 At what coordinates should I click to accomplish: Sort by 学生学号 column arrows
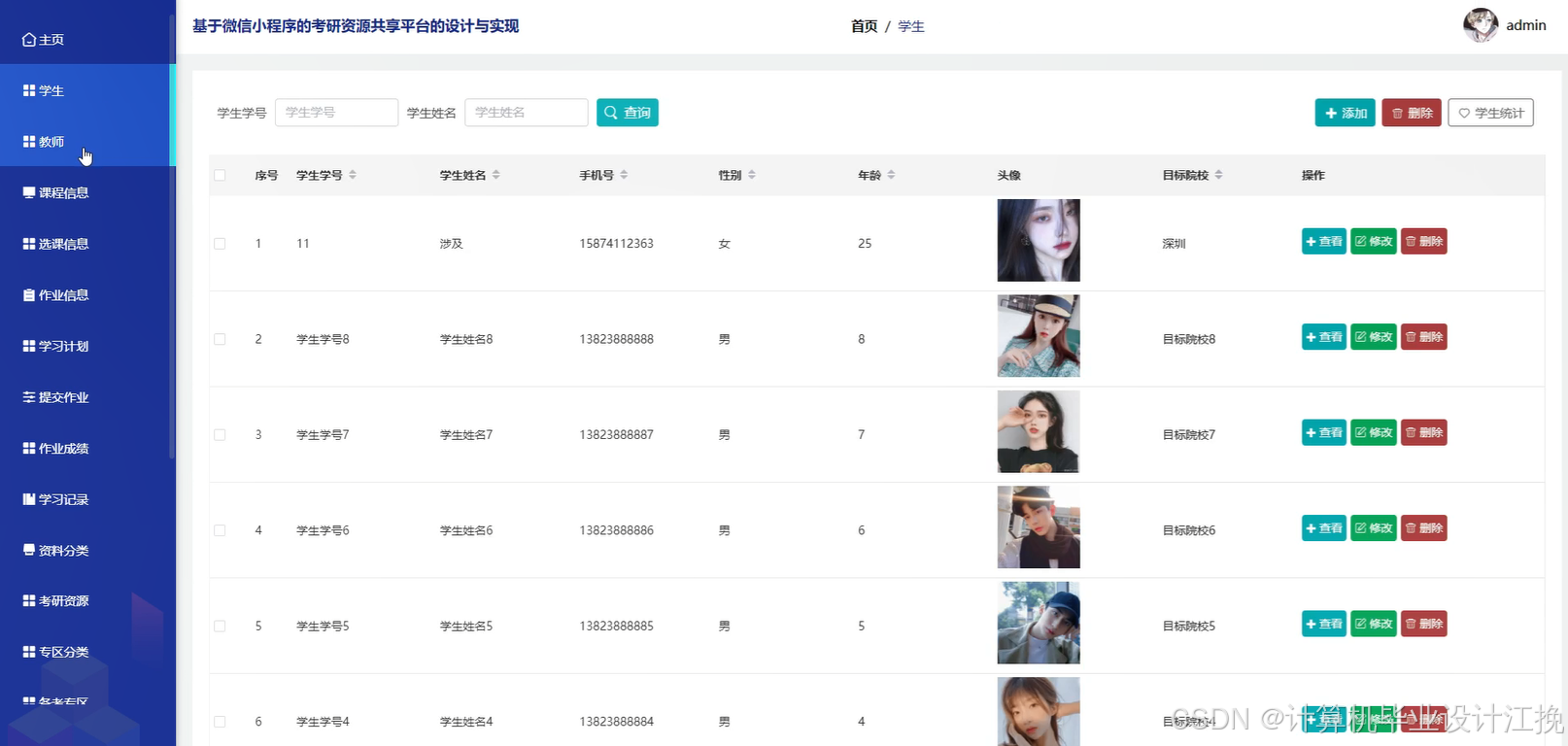click(353, 175)
